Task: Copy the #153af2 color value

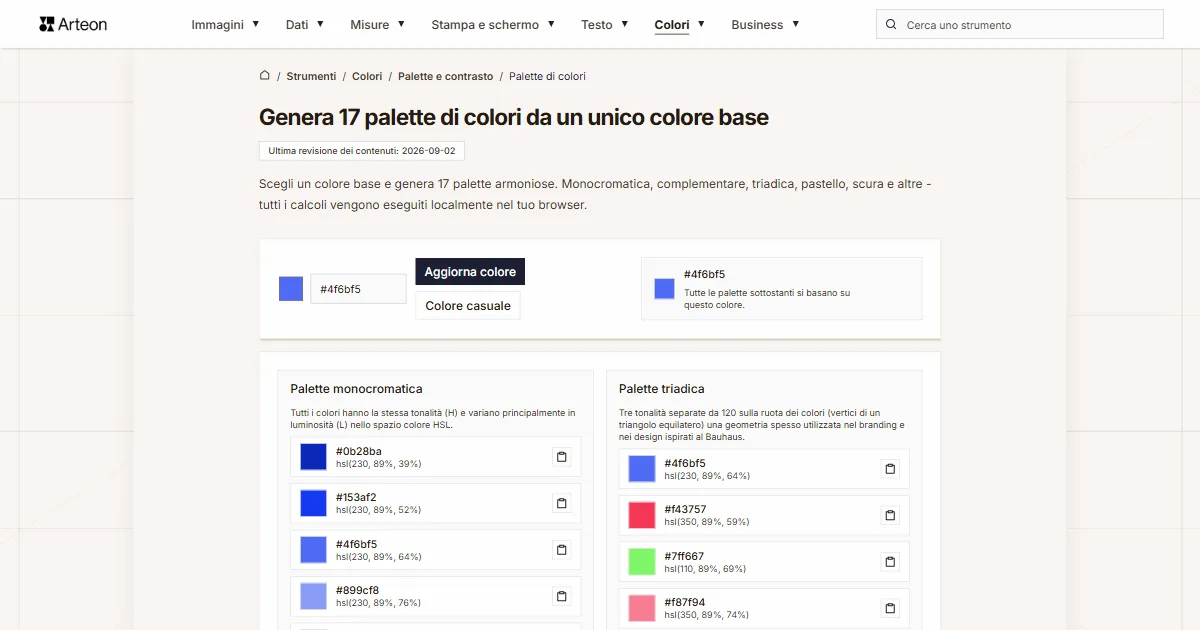Action: (x=562, y=503)
